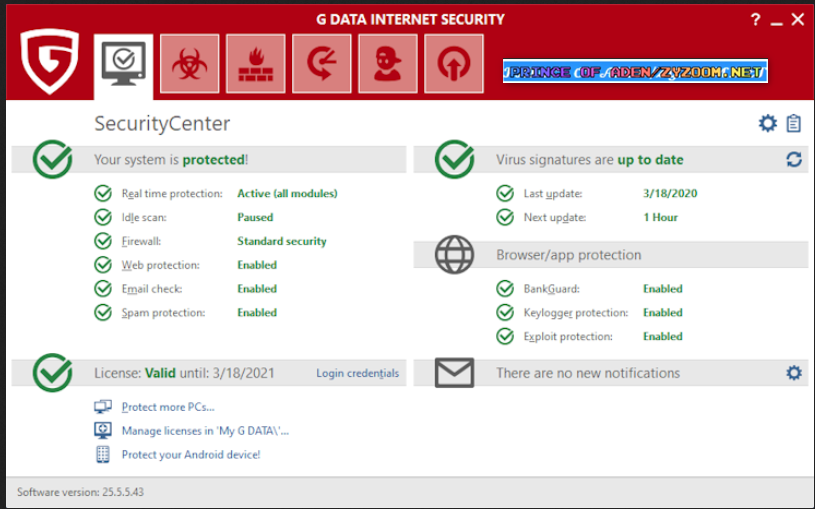Open Login credentials link

pos(358,373)
